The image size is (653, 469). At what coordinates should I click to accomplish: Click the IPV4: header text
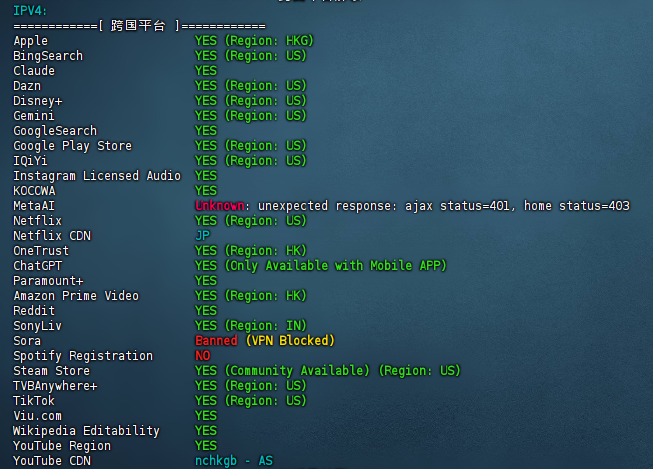(x=30, y=10)
